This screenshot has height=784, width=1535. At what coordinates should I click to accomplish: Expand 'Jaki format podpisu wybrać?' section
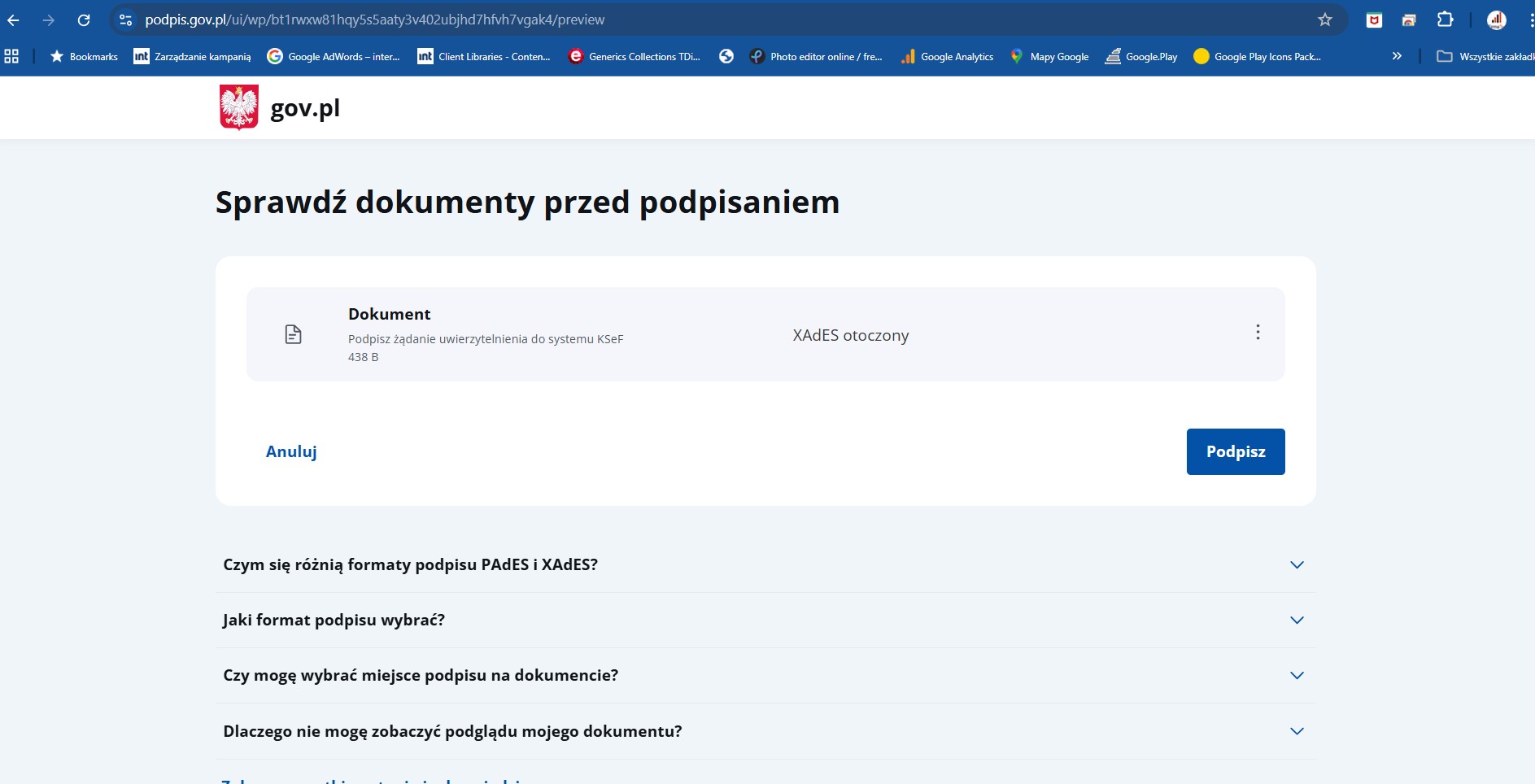tap(1297, 621)
